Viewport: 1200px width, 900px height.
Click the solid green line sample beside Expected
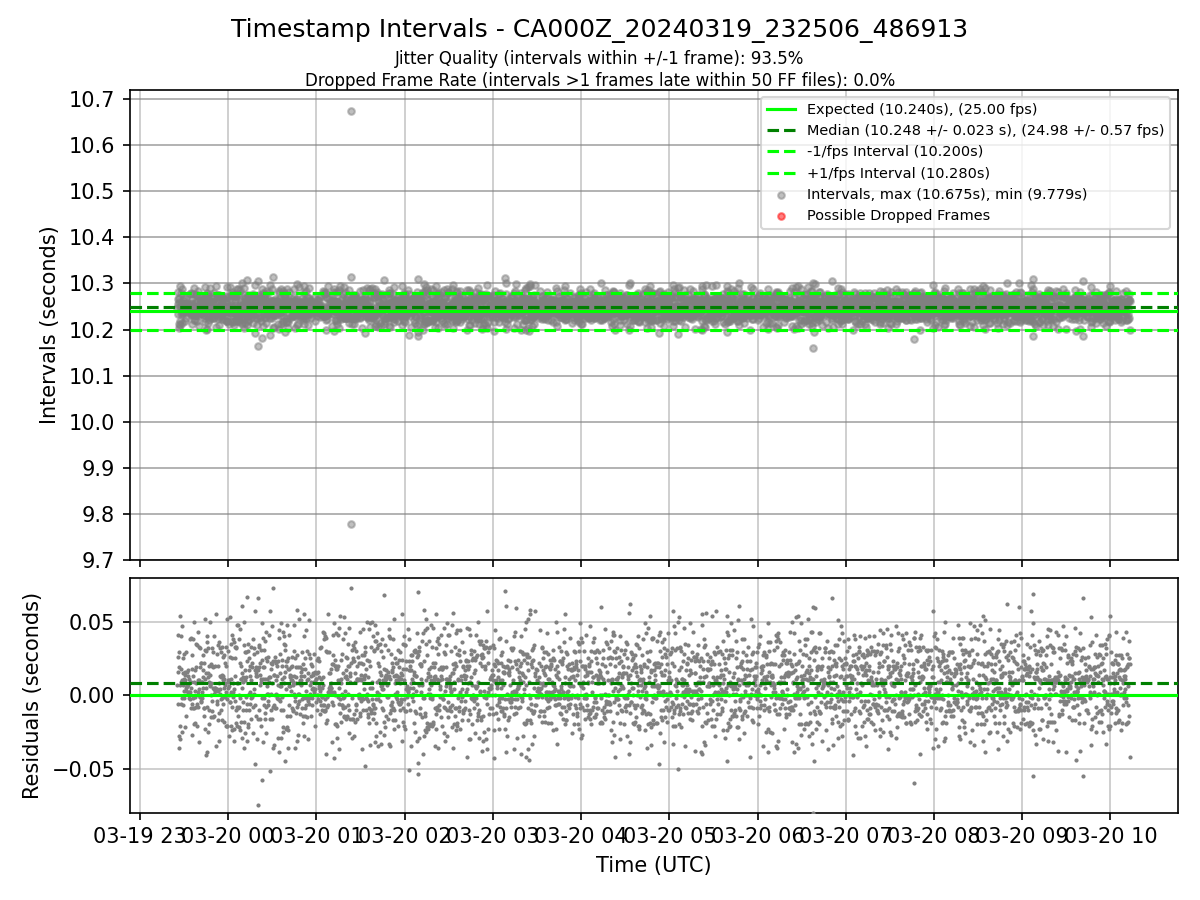coord(782,109)
